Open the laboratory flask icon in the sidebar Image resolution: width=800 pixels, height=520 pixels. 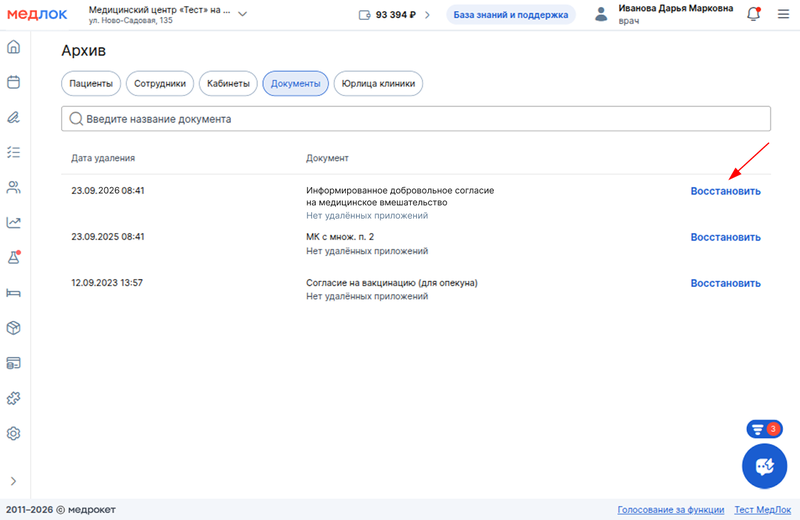tap(14, 257)
